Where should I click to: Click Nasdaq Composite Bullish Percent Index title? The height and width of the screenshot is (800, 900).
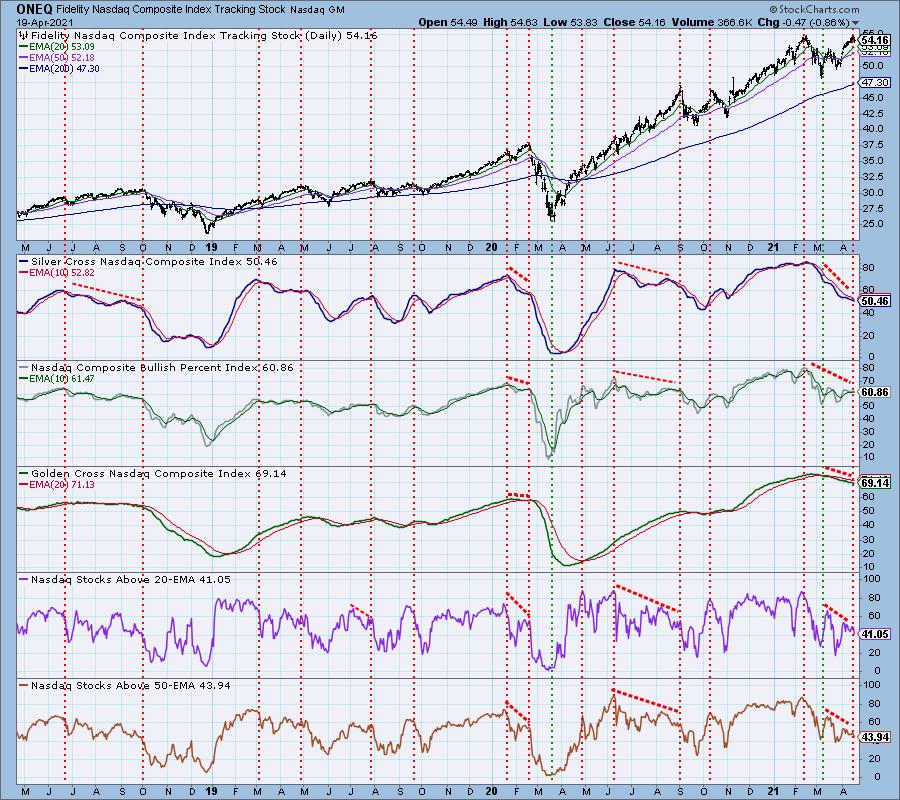click(x=157, y=367)
